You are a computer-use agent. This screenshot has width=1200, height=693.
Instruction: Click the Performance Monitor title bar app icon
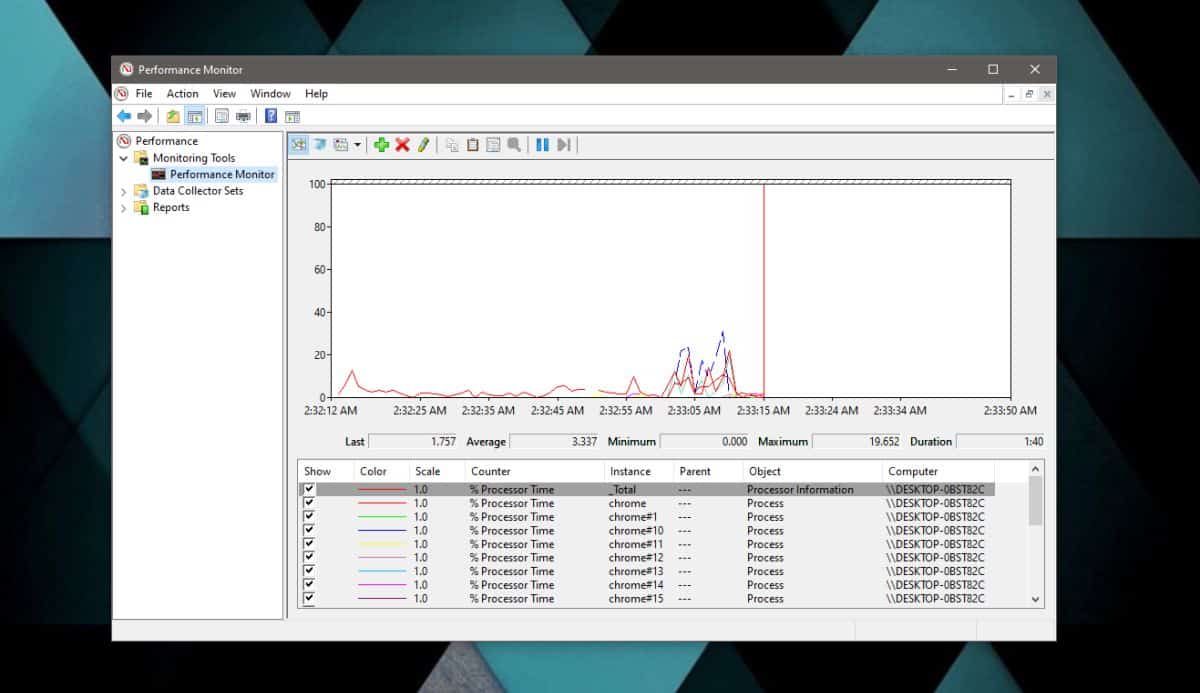126,69
